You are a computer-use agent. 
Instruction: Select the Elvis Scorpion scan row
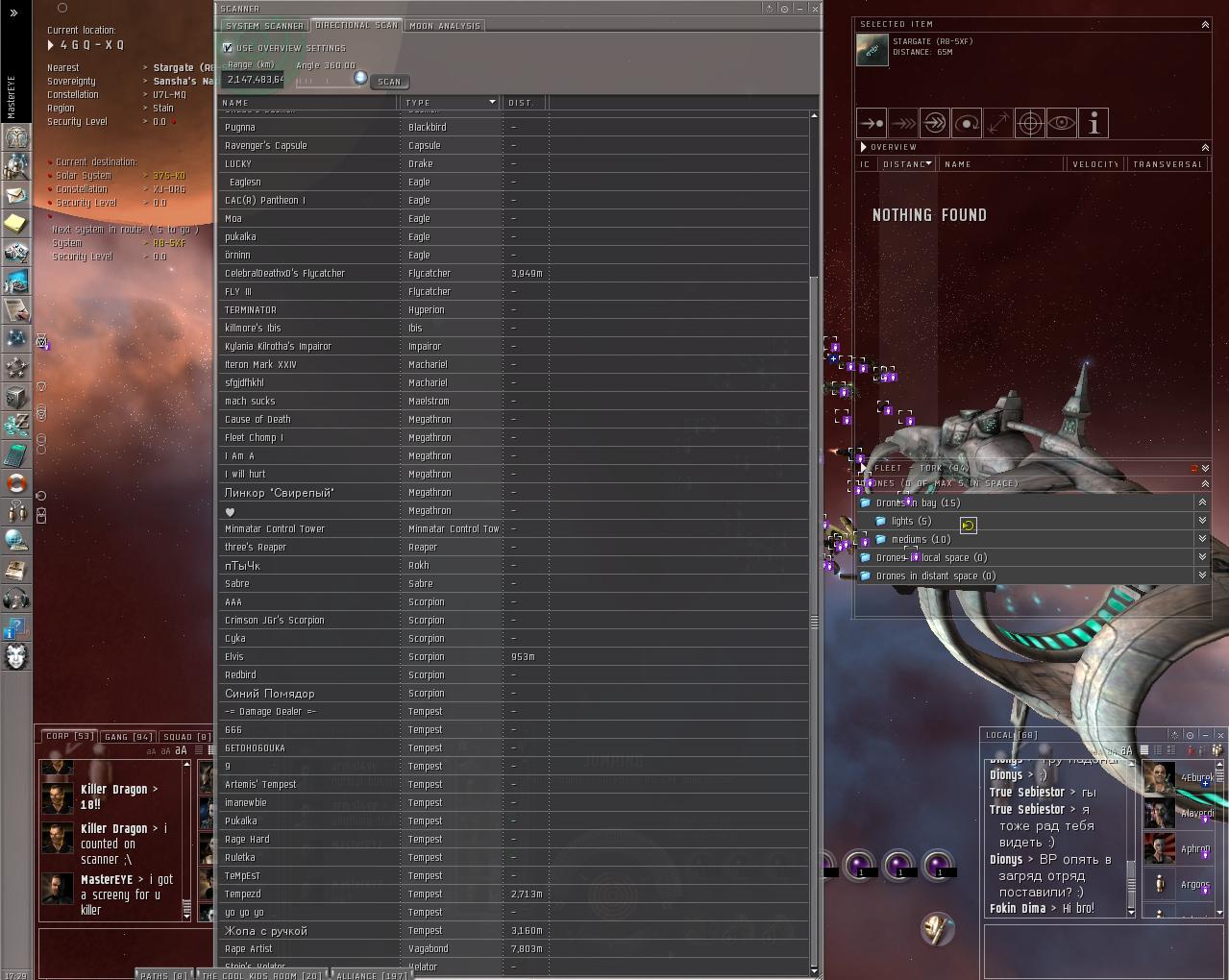coord(514,656)
